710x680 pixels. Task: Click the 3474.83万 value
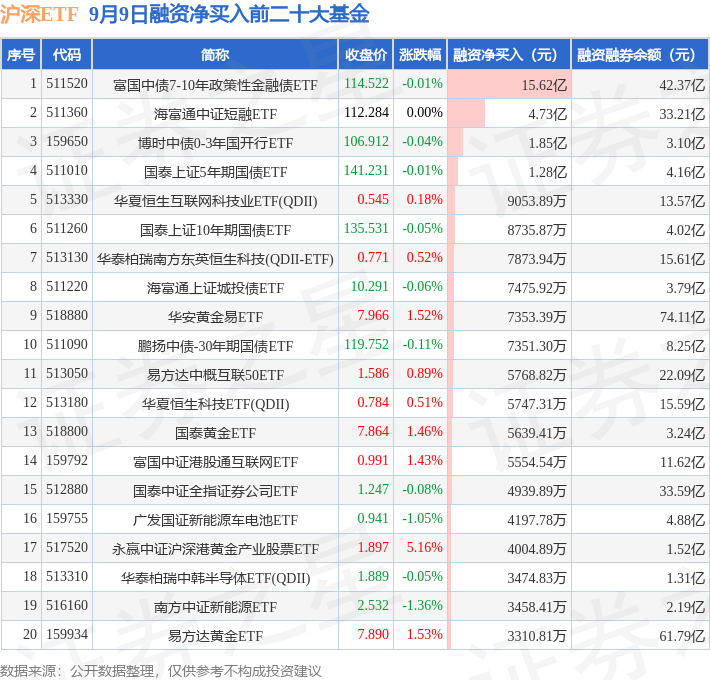(x=537, y=578)
